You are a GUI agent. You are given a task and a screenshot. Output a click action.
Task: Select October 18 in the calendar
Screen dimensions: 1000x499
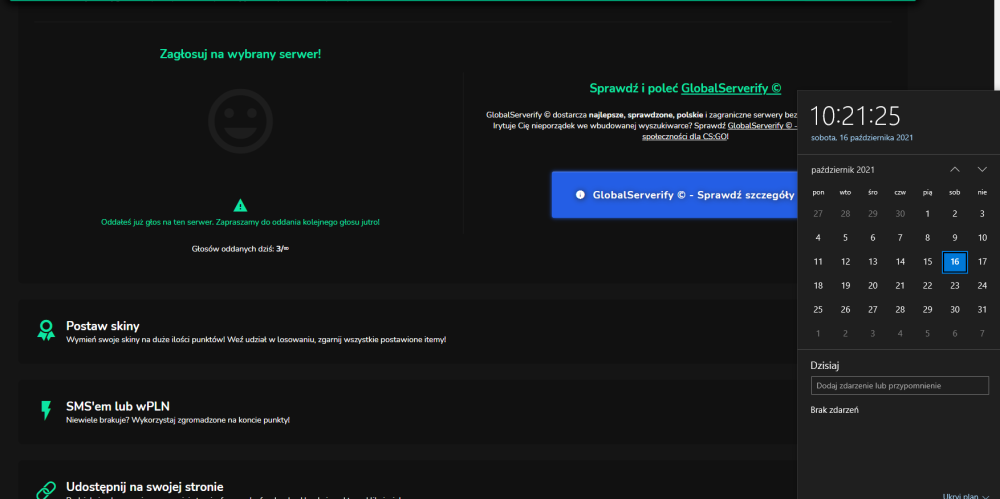pyautogui.click(x=818, y=286)
